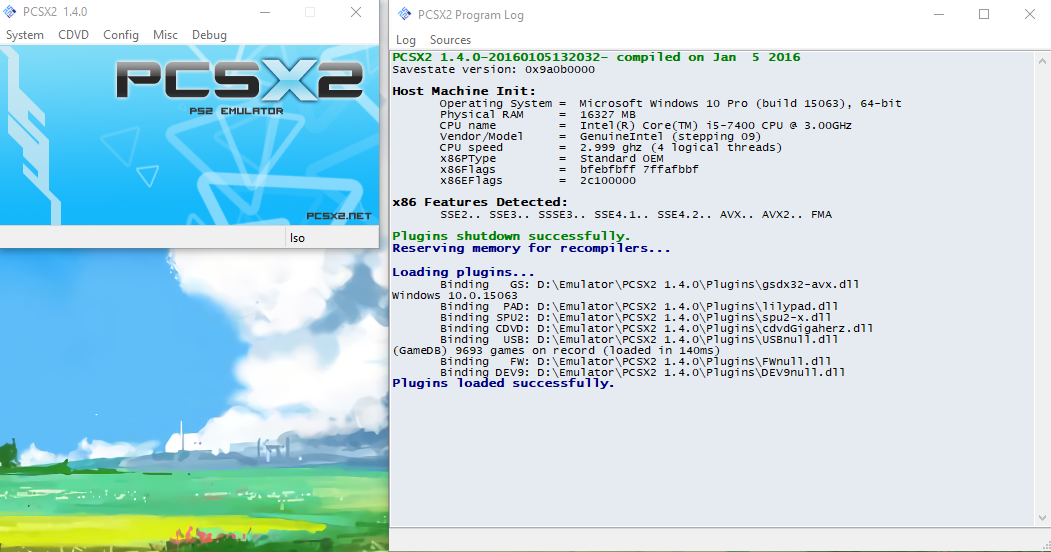This screenshot has height=552, width=1051.
Task: Click the 'Loading plugins...' log line
Action: [x=463, y=272]
